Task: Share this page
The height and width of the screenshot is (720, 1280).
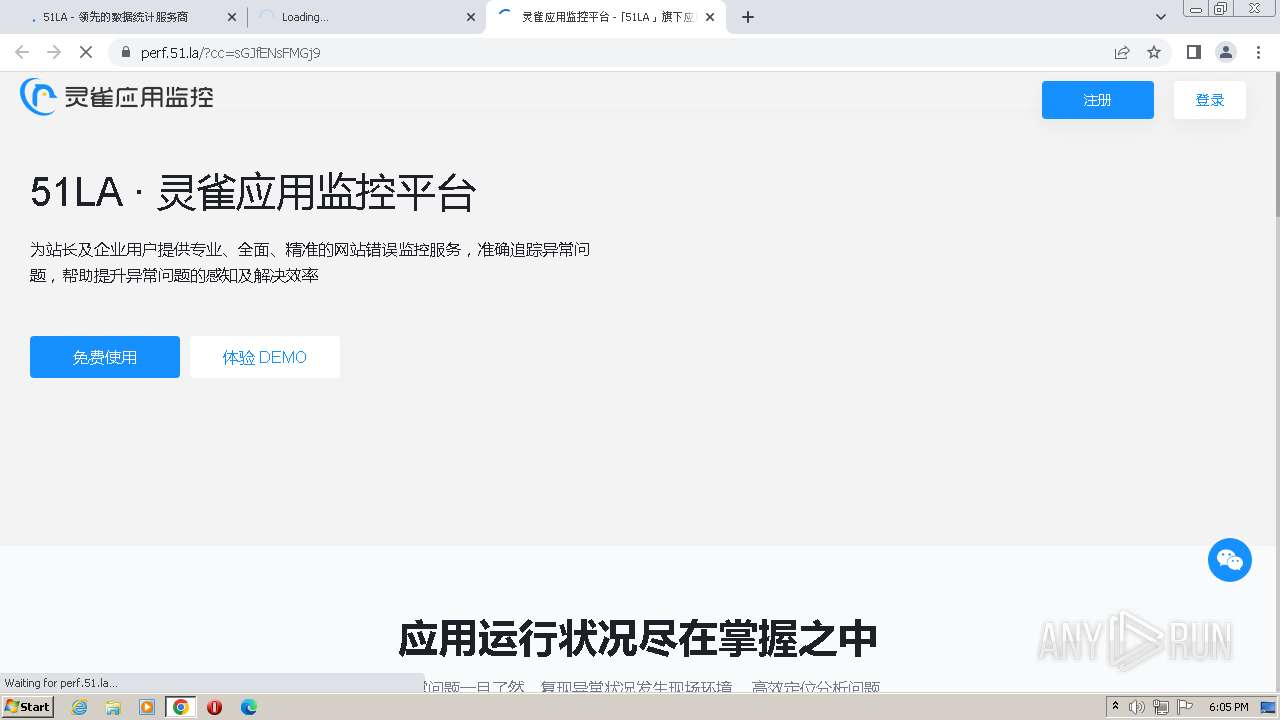Action: [1122, 52]
